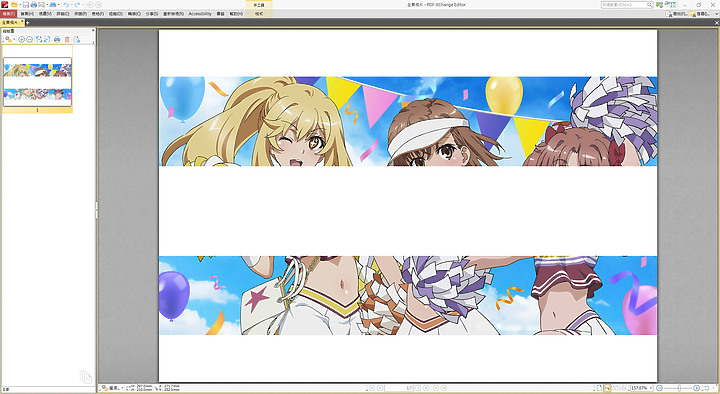Switch to the Organize ribbon tab

coord(115,14)
